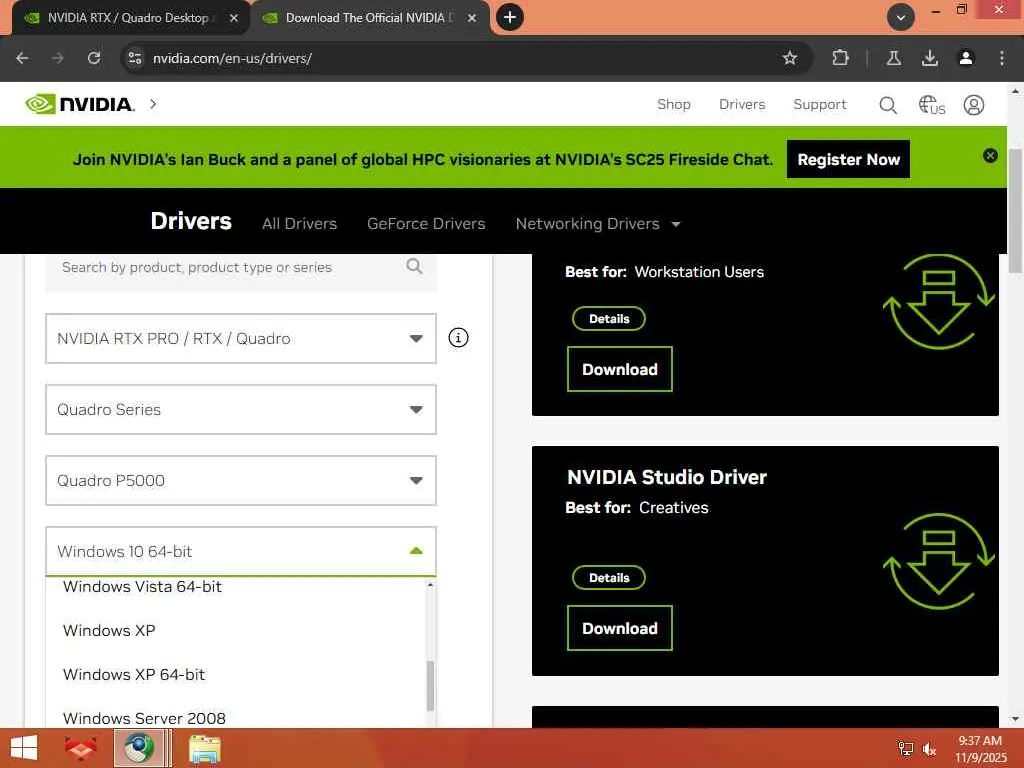The height and width of the screenshot is (768, 1024).
Task: Reload the NVIDIA drivers page
Action: pos(94,58)
